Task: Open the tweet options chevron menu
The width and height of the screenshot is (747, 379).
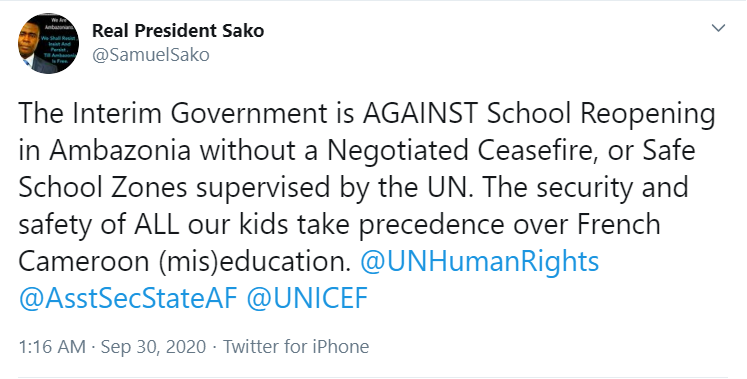Action: [x=718, y=28]
